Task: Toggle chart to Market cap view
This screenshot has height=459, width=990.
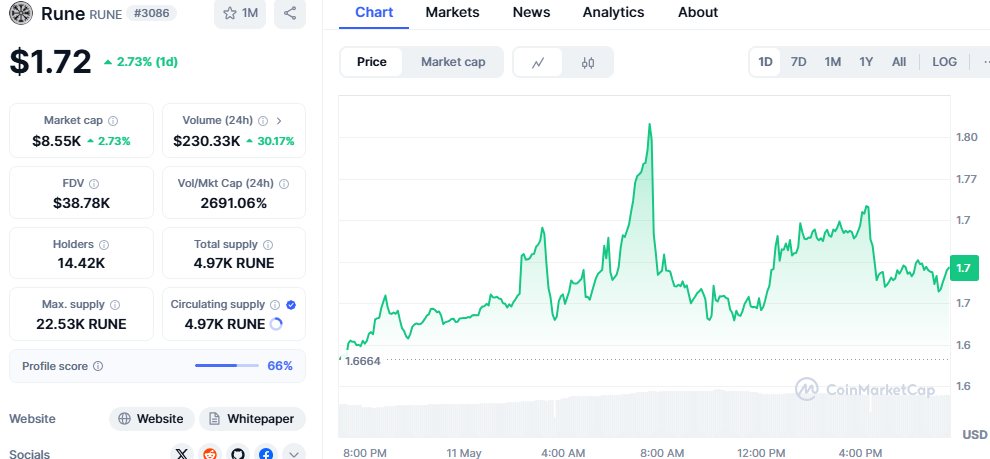Action: [453, 62]
